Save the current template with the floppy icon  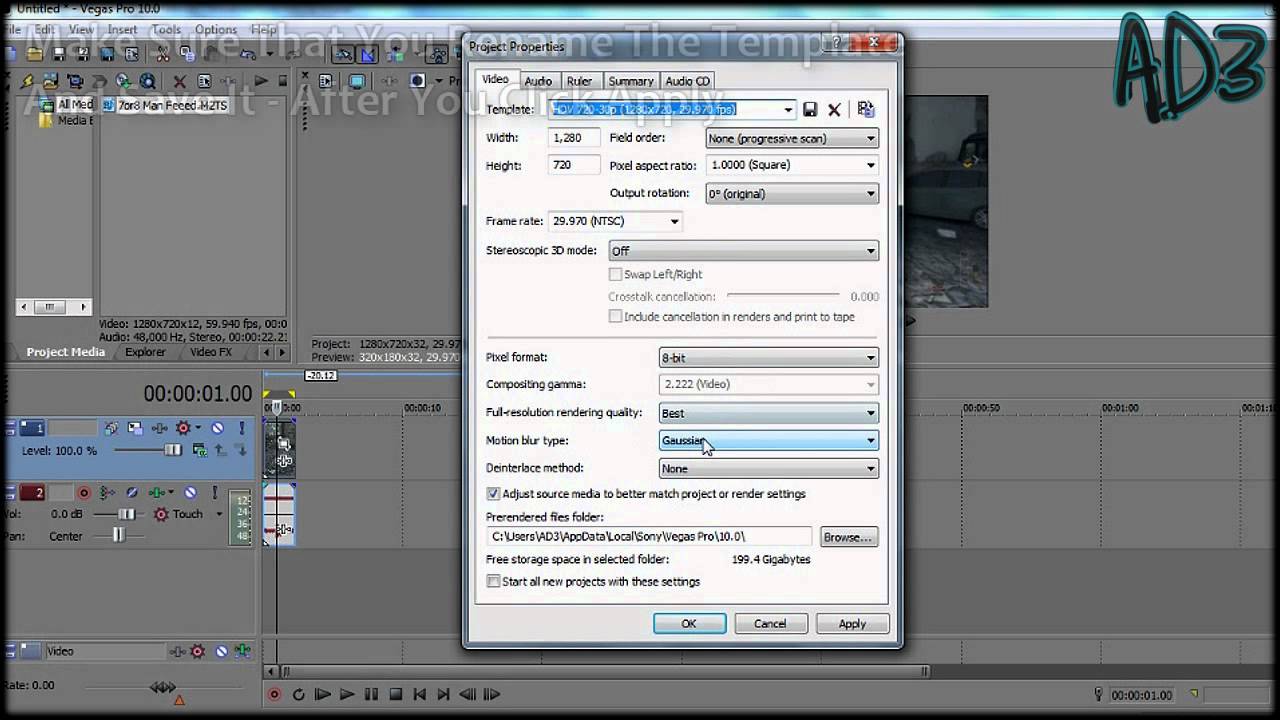tap(810, 110)
